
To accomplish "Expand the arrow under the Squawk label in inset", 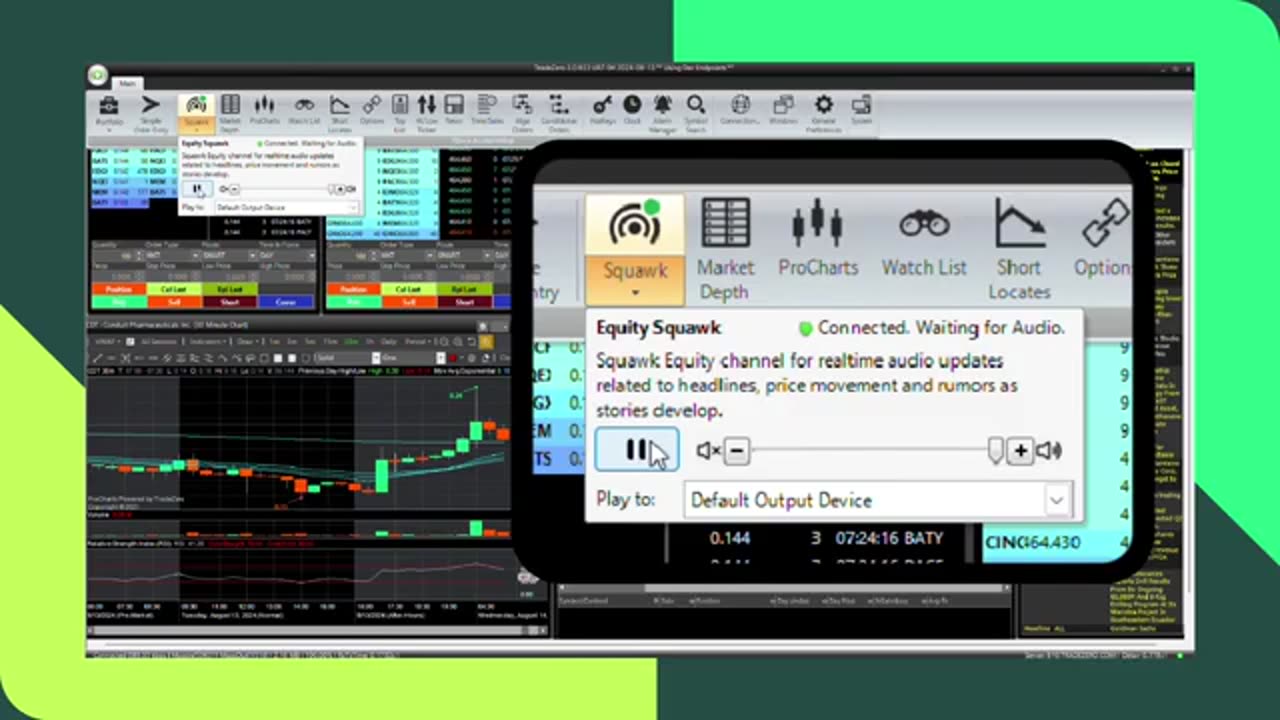I will pyautogui.click(x=635, y=294).
